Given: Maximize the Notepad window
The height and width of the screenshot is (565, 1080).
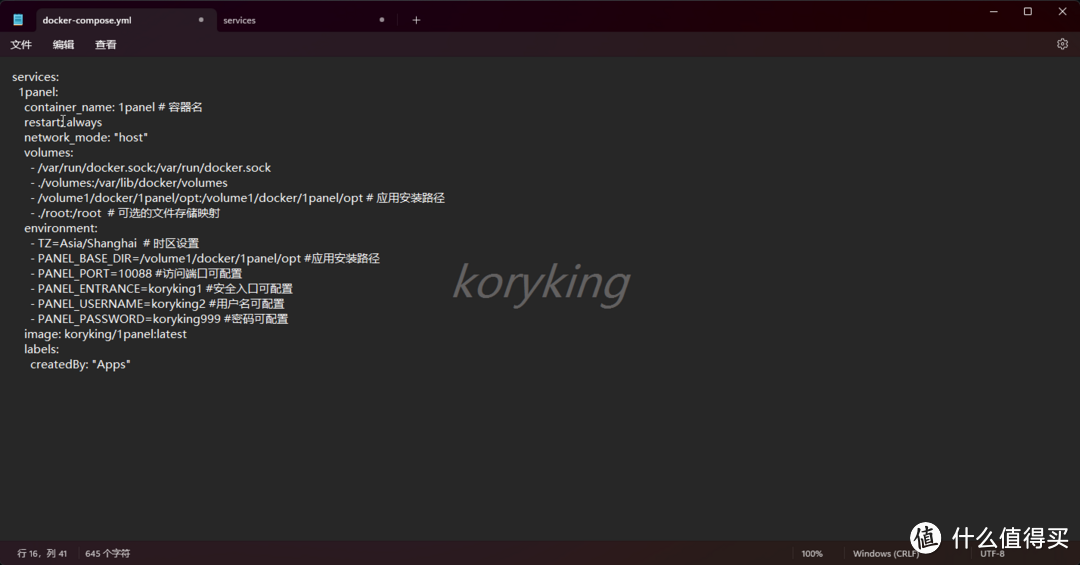Looking at the screenshot, I should (x=1028, y=12).
